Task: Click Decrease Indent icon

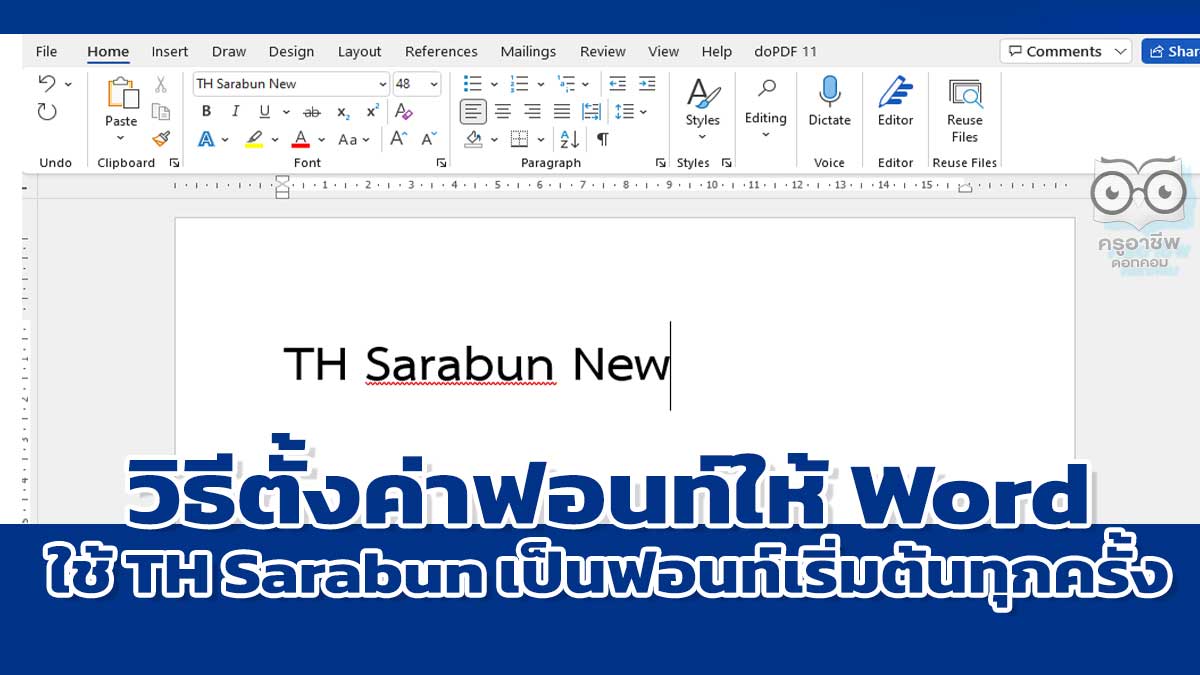Action: tap(617, 84)
